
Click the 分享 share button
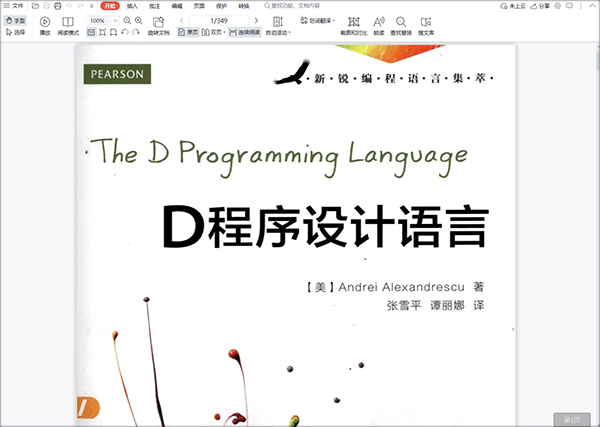(x=540, y=6)
